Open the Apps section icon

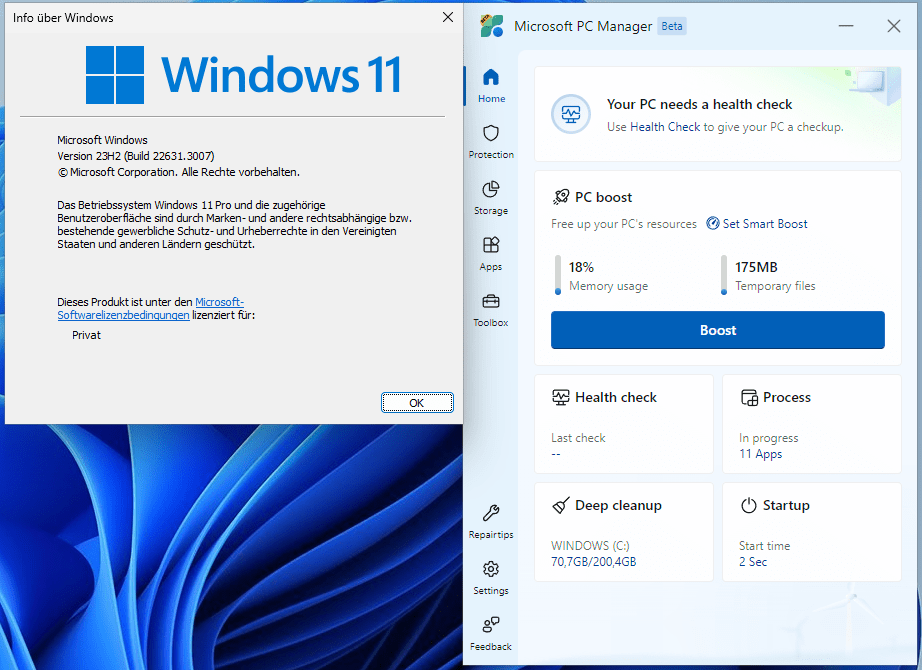coord(491,245)
